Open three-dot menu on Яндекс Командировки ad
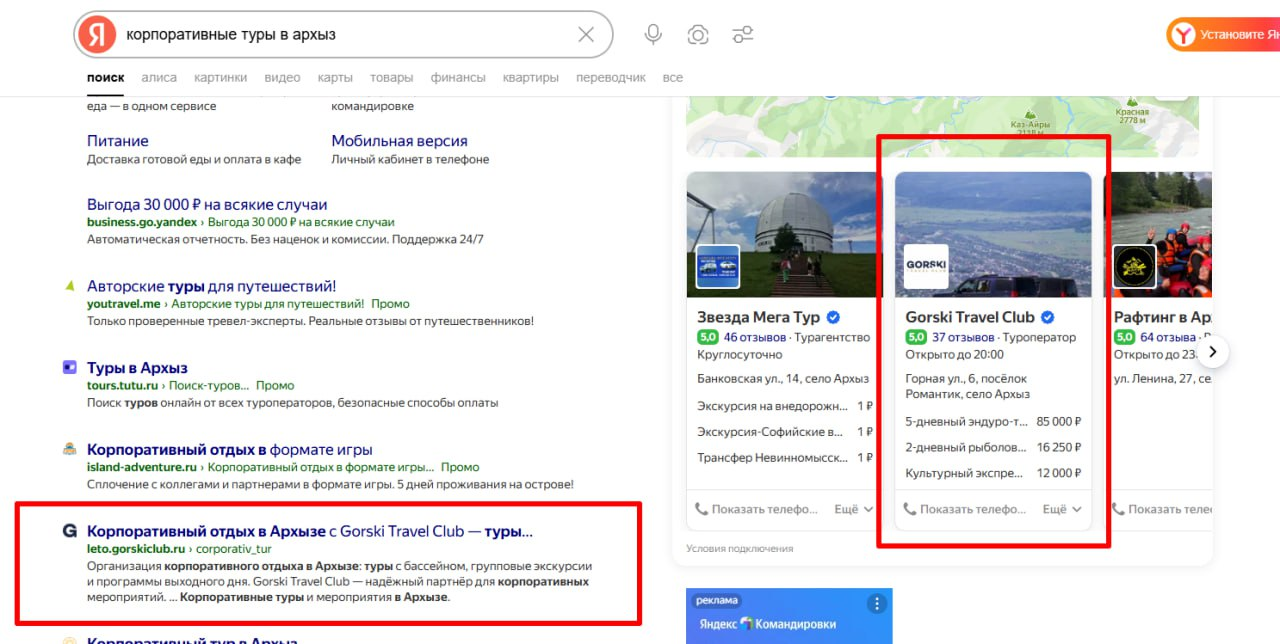The width and height of the screenshot is (1280, 644). pos(876,603)
